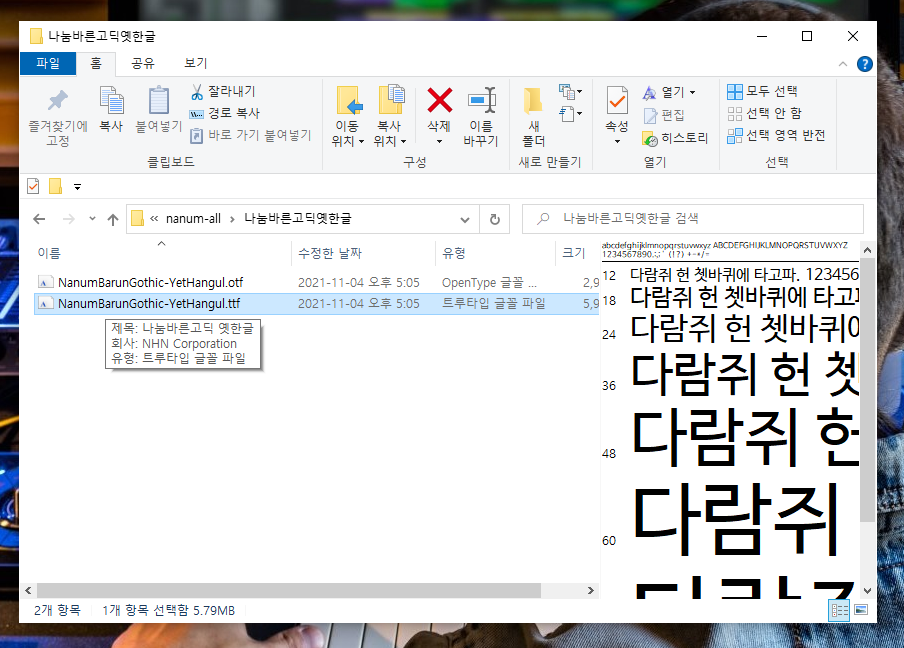This screenshot has width=904, height=648.
Task: Pin to Quick access (즐겨찾기에 고정)
Action: point(58,117)
